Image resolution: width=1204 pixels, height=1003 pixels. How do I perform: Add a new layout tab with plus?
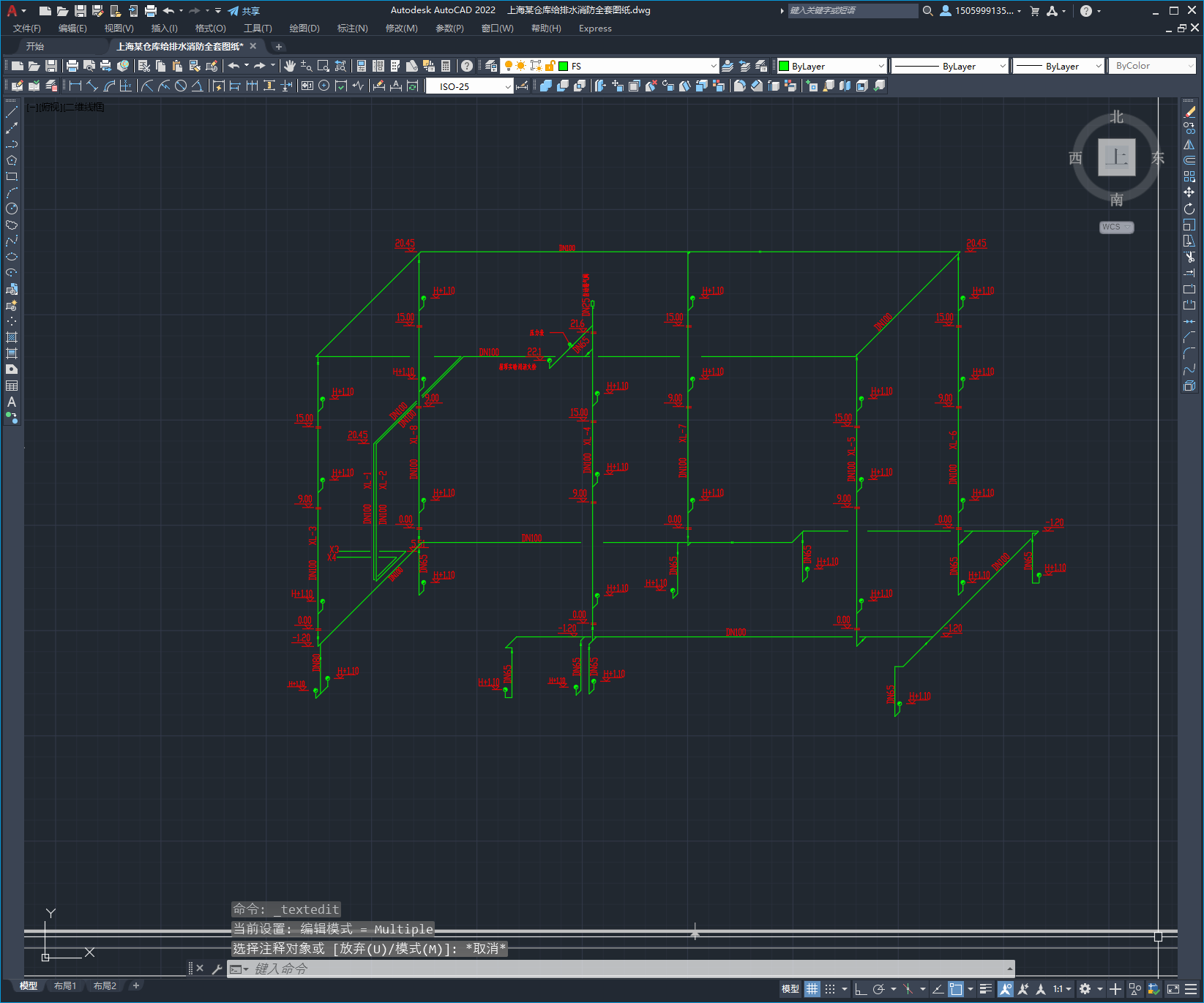pyautogui.click(x=136, y=985)
